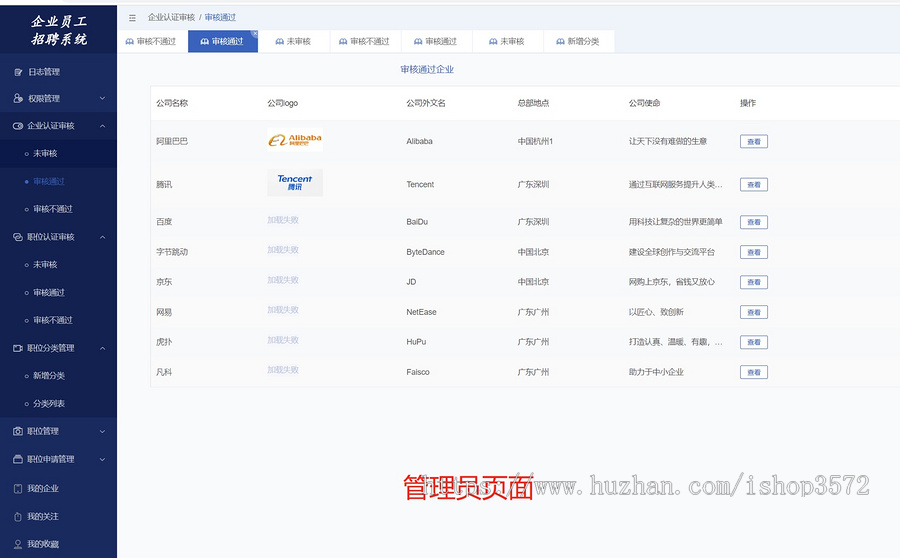The height and width of the screenshot is (558, 900).
Task: Click 查看 for 虎扑
Action: [x=754, y=342]
